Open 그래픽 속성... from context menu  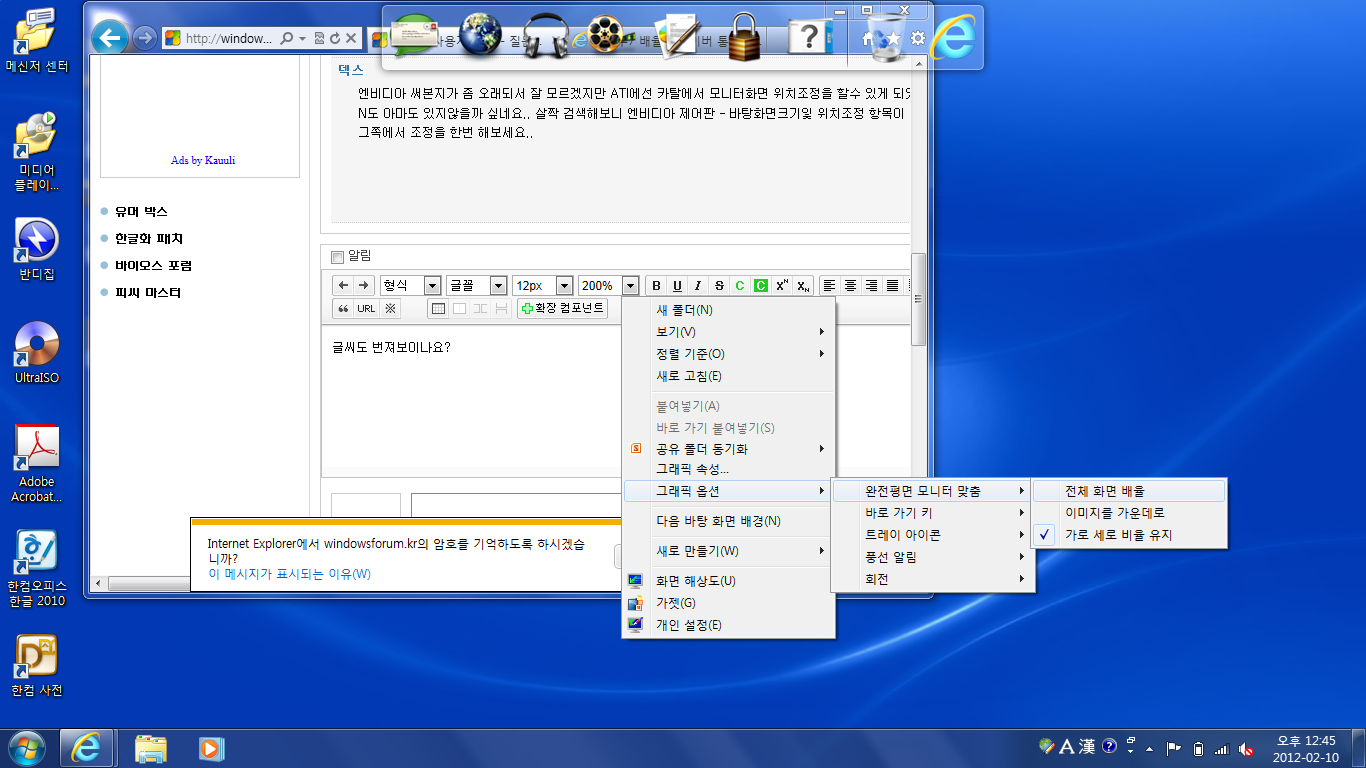728,469
